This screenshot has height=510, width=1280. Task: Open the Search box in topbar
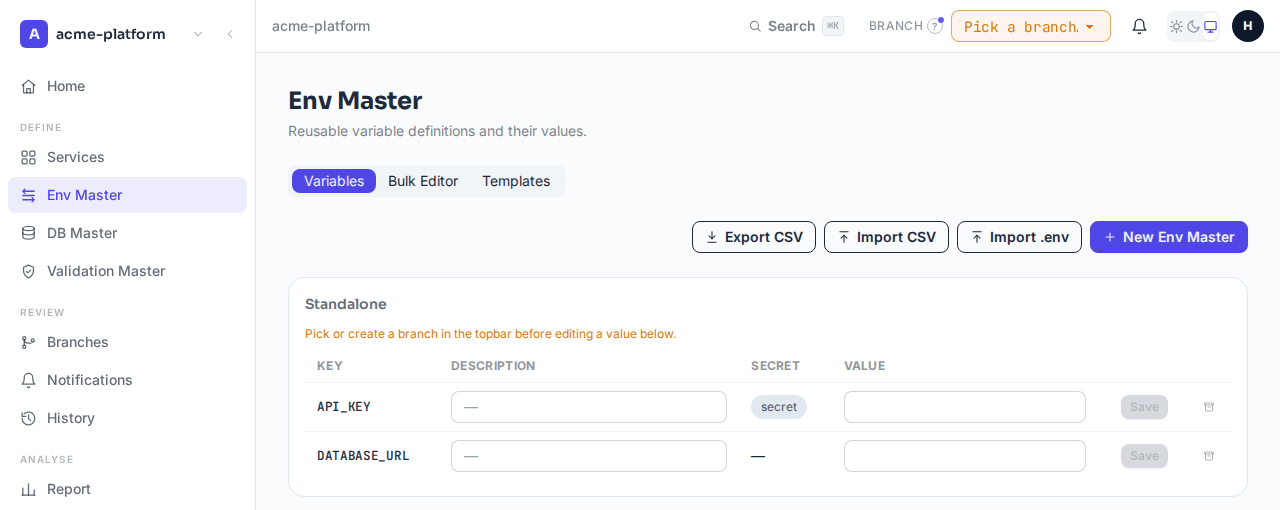point(796,26)
